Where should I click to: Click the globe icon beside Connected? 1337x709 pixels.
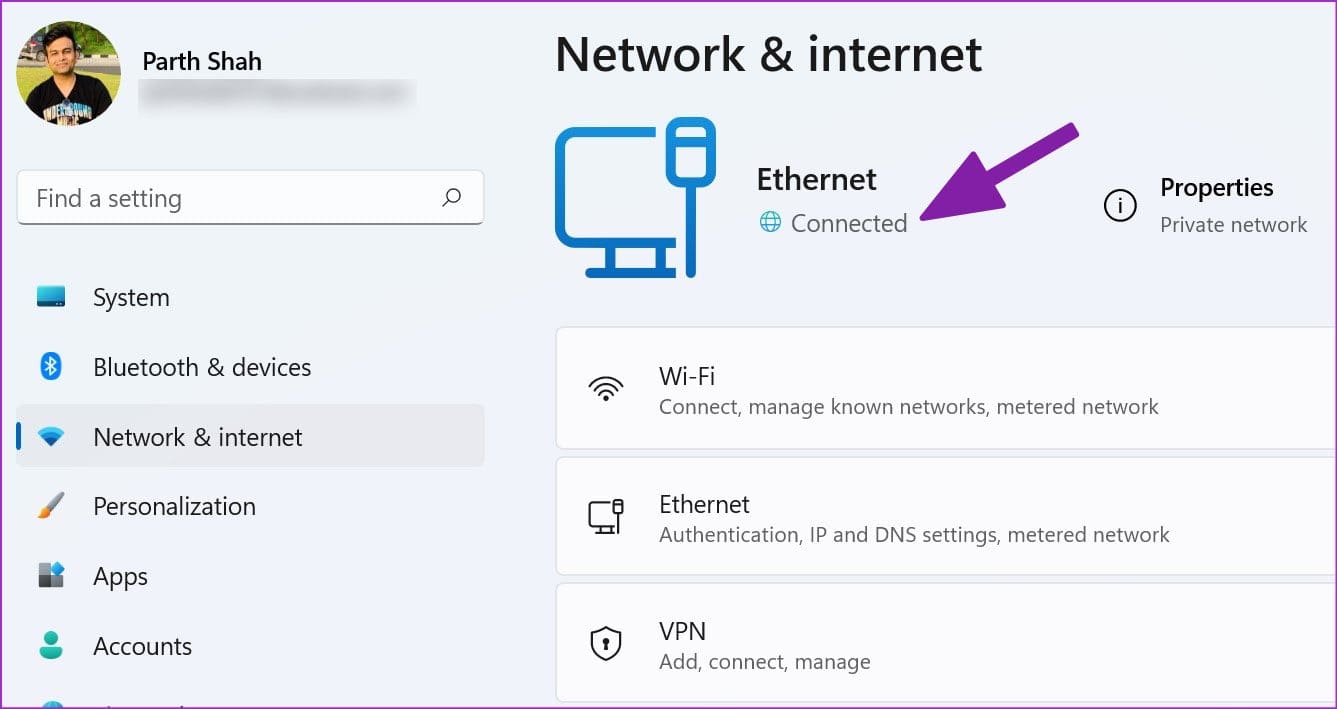(x=770, y=222)
